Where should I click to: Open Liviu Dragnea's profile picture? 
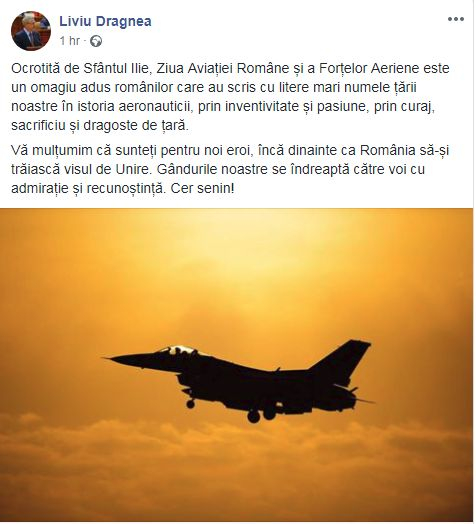tap(31, 31)
